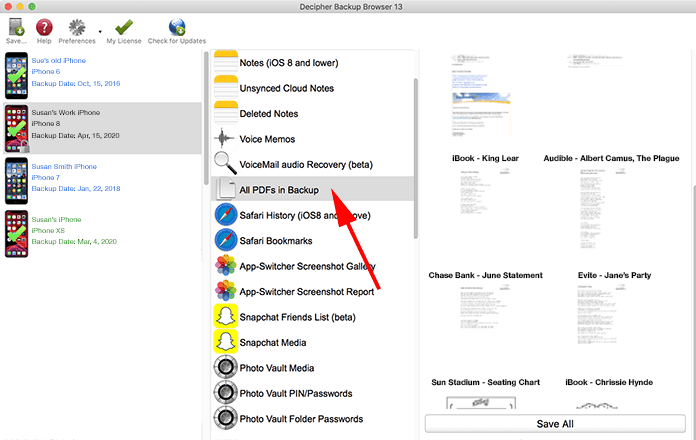This screenshot has height=440, width=696.
Task: Select "Safari Bookmarks" label
Action: point(276,241)
